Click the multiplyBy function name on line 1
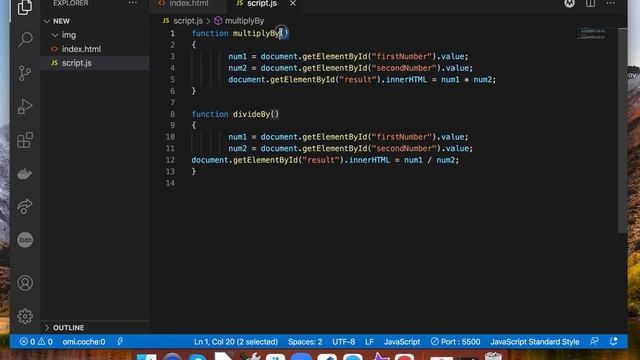The width and height of the screenshot is (640, 360). (256, 33)
